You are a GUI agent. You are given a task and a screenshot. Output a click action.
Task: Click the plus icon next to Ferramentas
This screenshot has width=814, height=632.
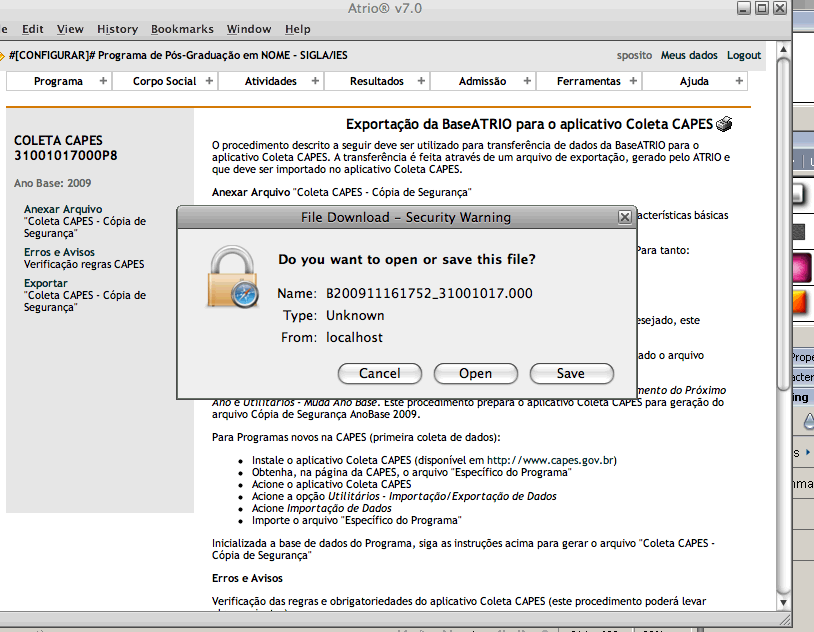pyautogui.click(x=633, y=81)
